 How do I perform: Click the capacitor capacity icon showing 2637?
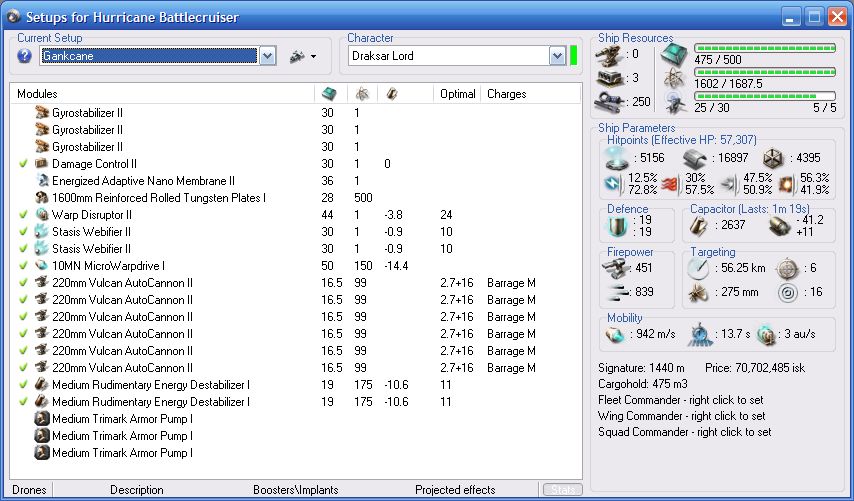tap(698, 225)
